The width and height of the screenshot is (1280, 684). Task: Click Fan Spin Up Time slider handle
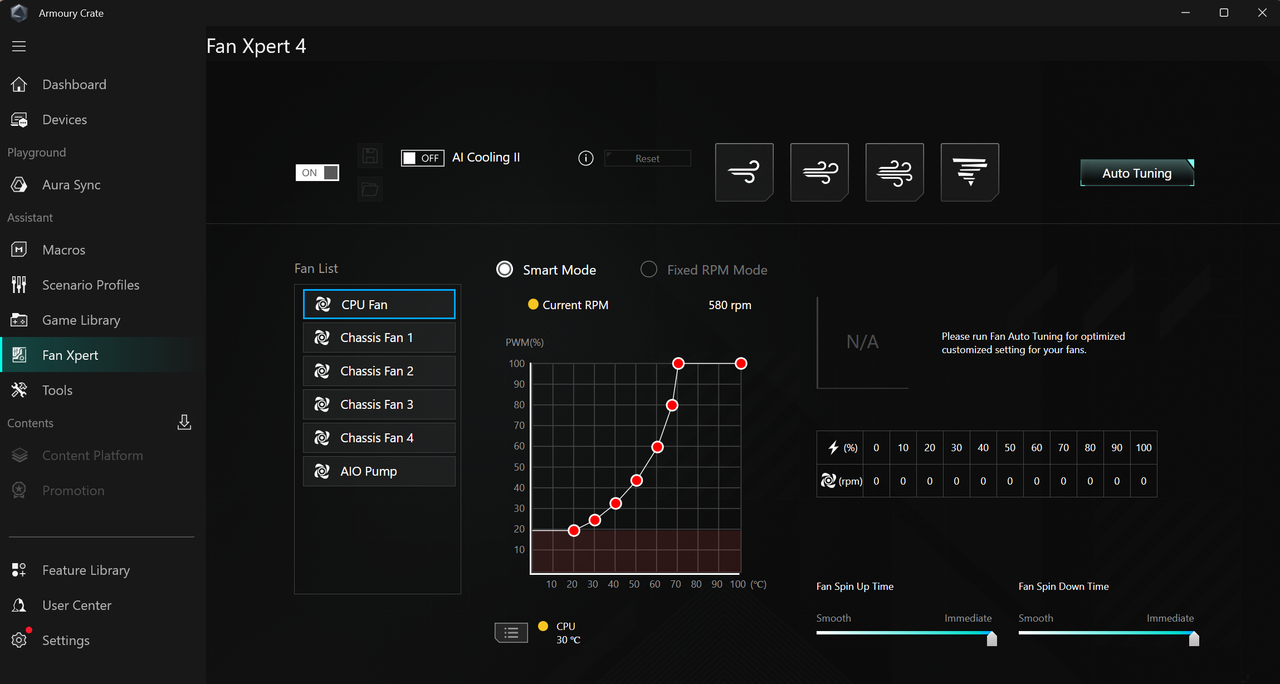(x=992, y=638)
